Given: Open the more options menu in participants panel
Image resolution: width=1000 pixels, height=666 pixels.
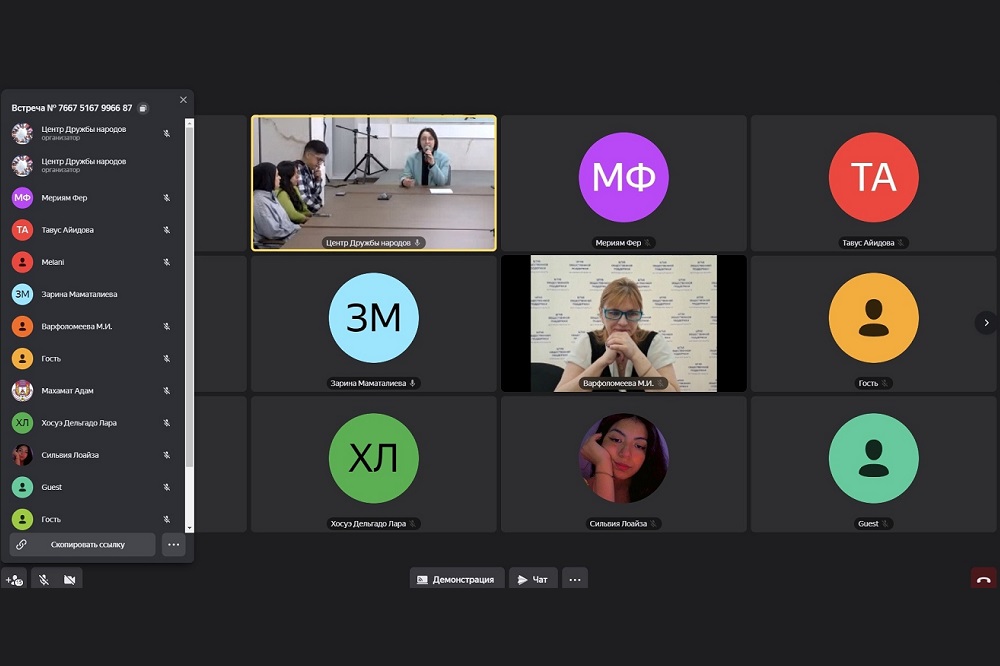Looking at the screenshot, I should pos(173,544).
